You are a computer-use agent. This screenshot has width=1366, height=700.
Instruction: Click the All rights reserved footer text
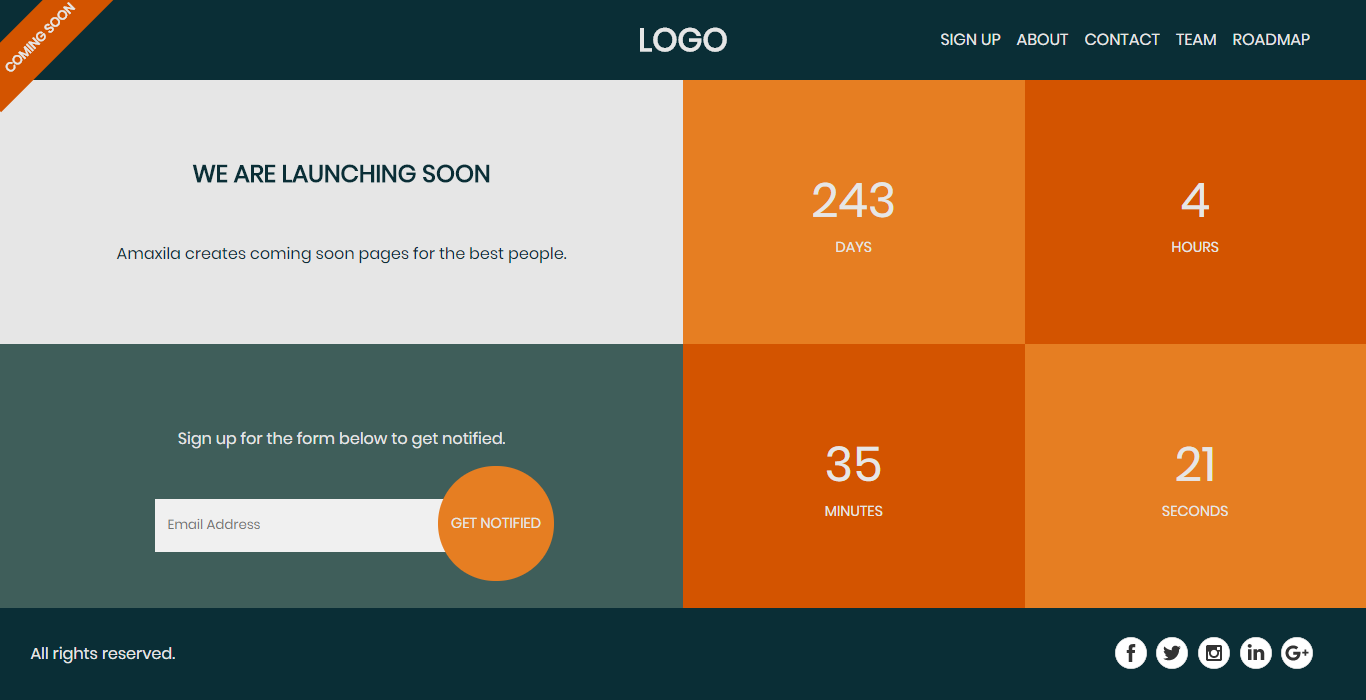(101, 653)
